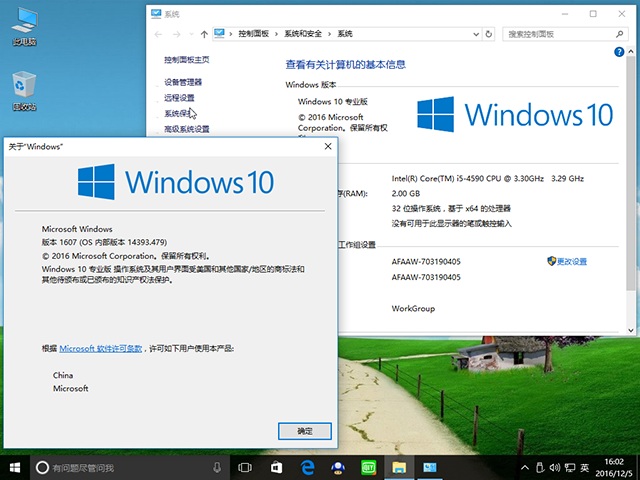The height and width of the screenshot is (480, 640).
Task: Click the microphone icon in Cortana search
Action: (x=217, y=467)
